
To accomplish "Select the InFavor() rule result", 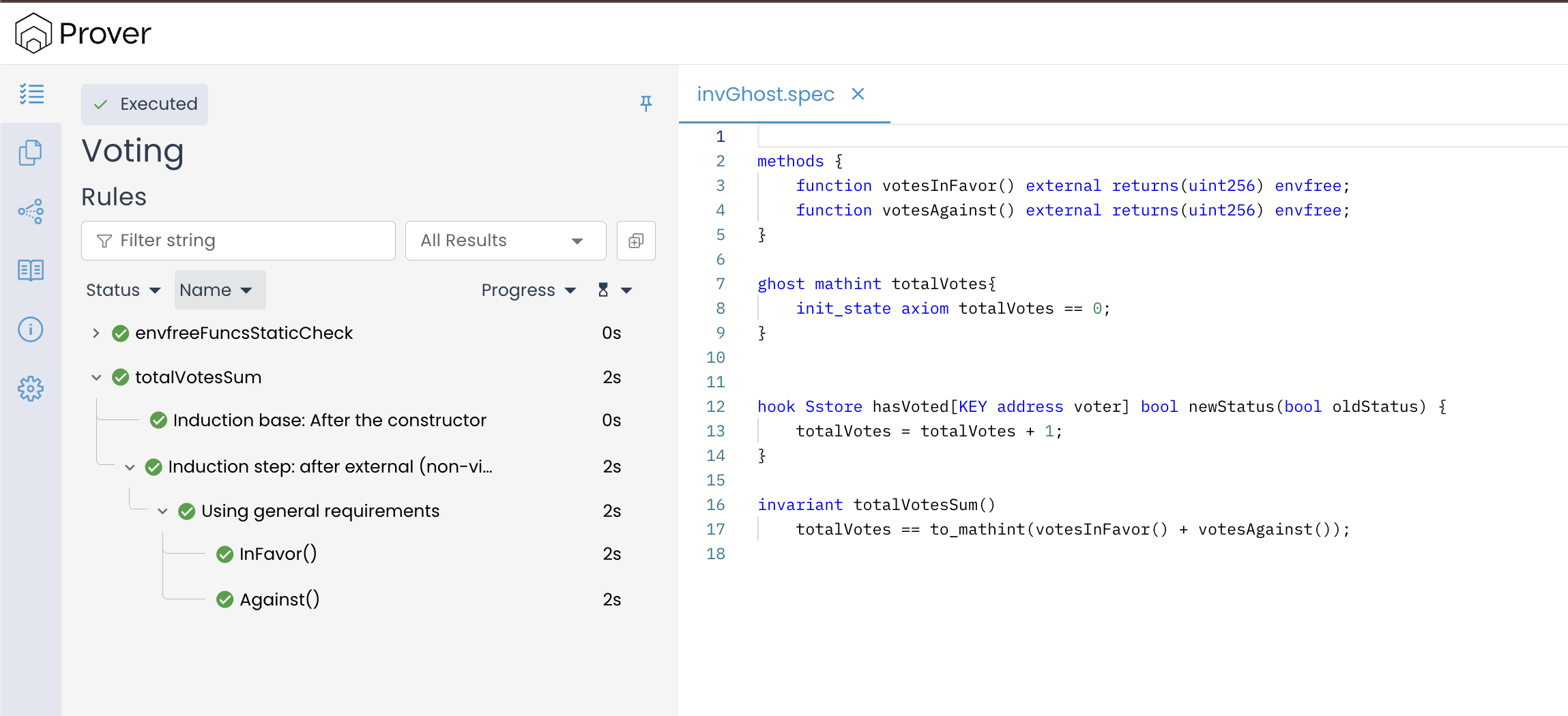I will coord(278,554).
